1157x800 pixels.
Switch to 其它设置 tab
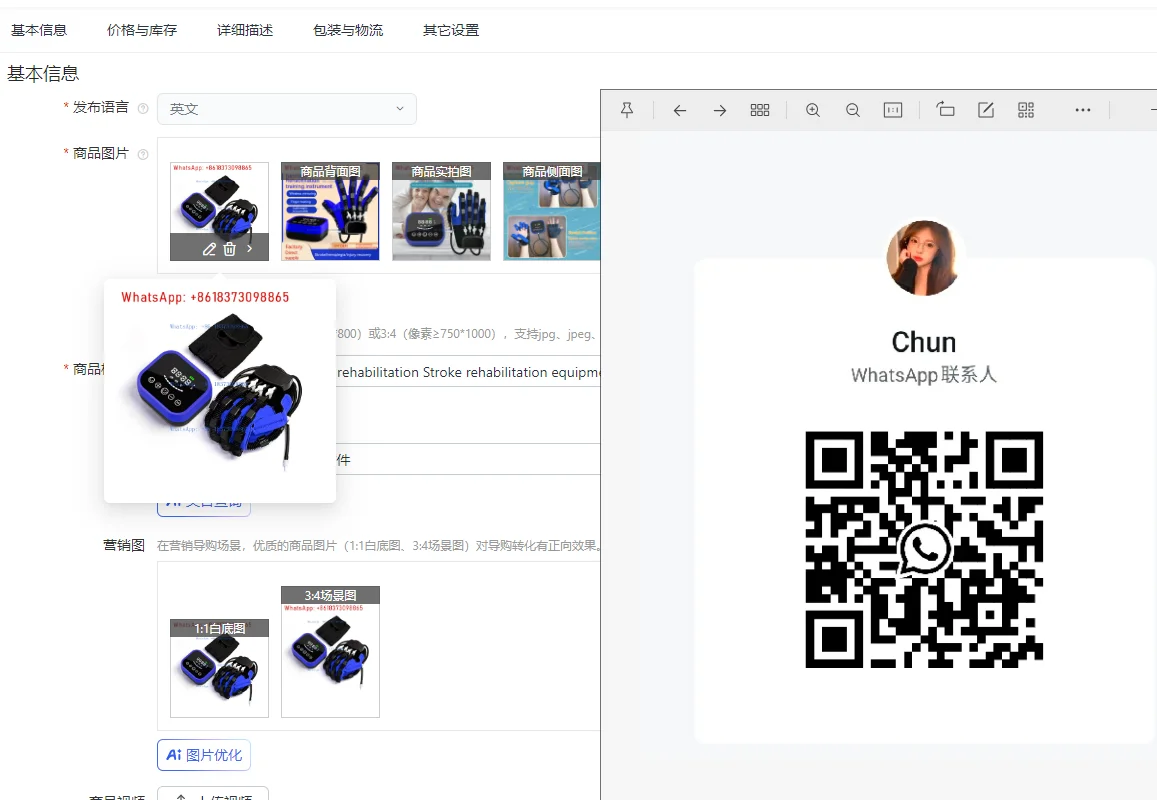[x=451, y=30]
